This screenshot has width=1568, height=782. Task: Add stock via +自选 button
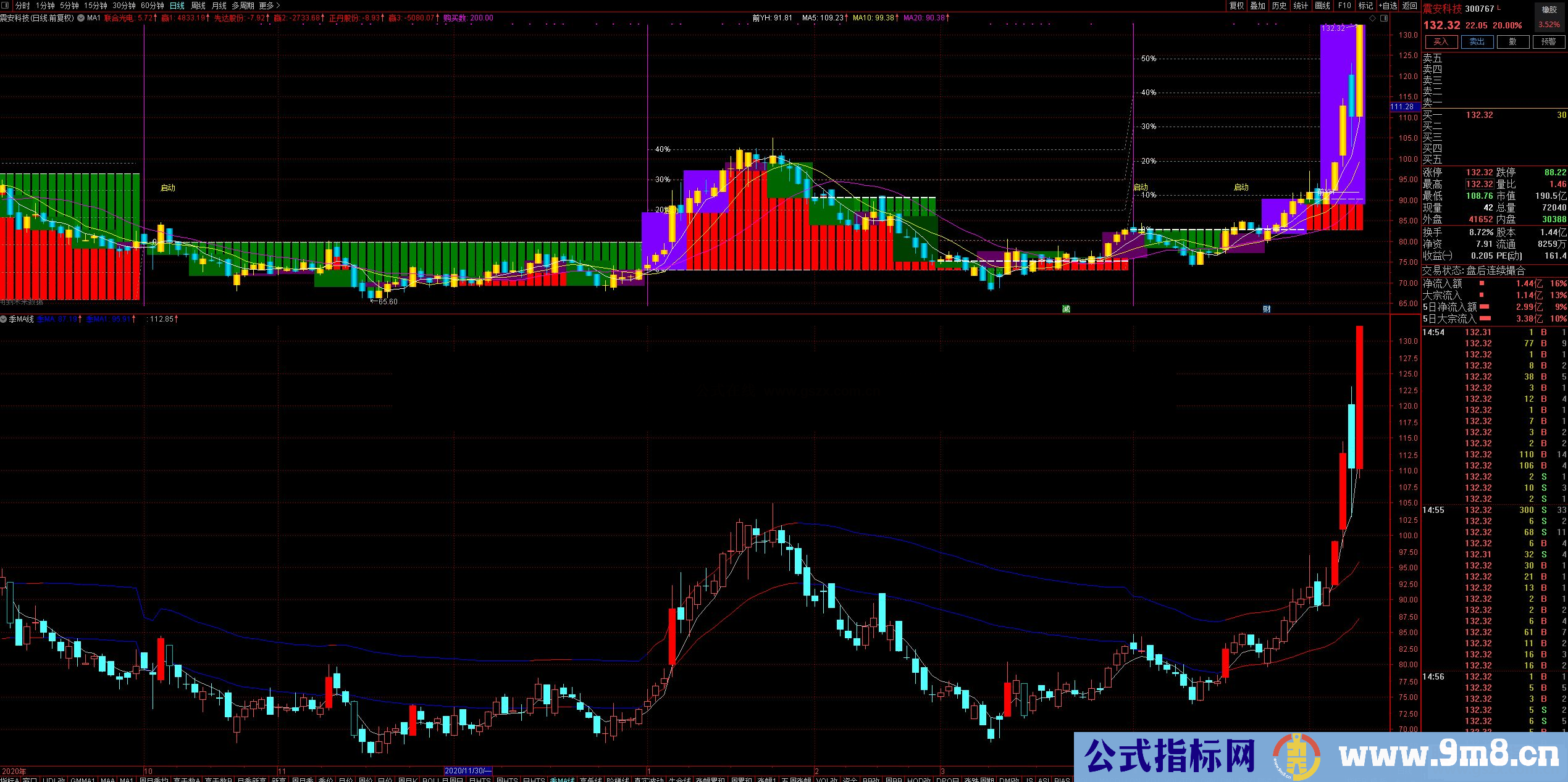1388,6
